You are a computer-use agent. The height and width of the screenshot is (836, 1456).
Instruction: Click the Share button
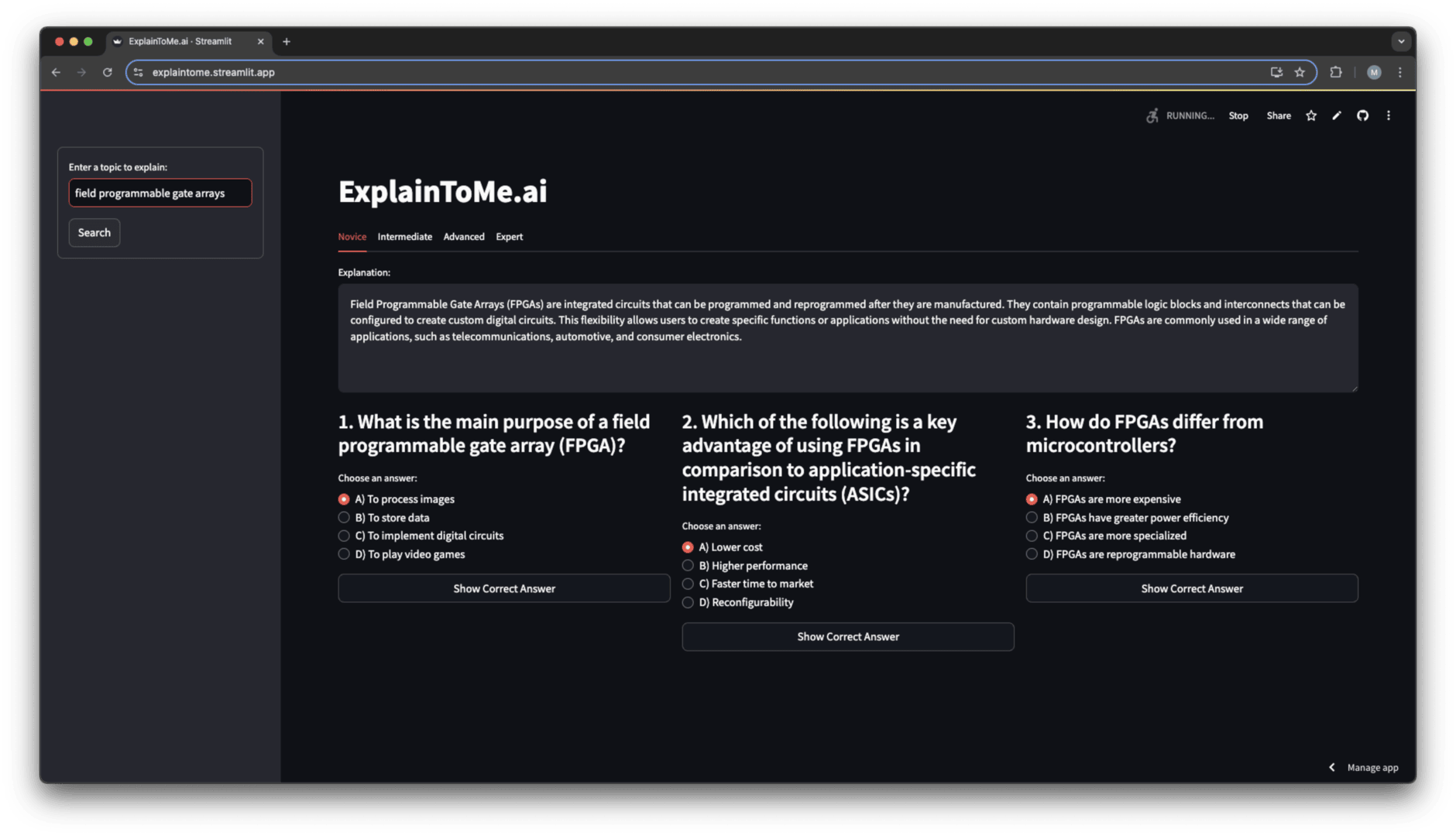click(1279, 115)
